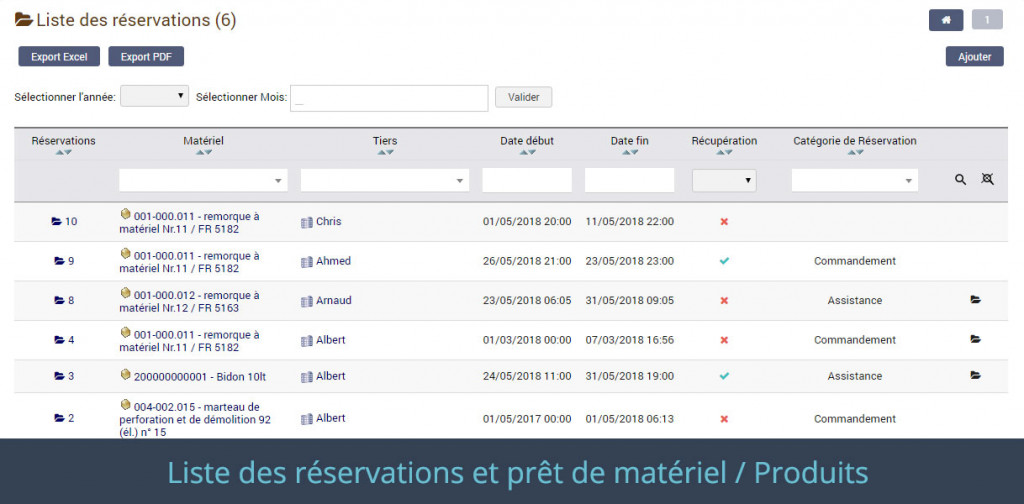Click the Date début filter field
Screen dimensions: 1024x504
click(527, 180)
